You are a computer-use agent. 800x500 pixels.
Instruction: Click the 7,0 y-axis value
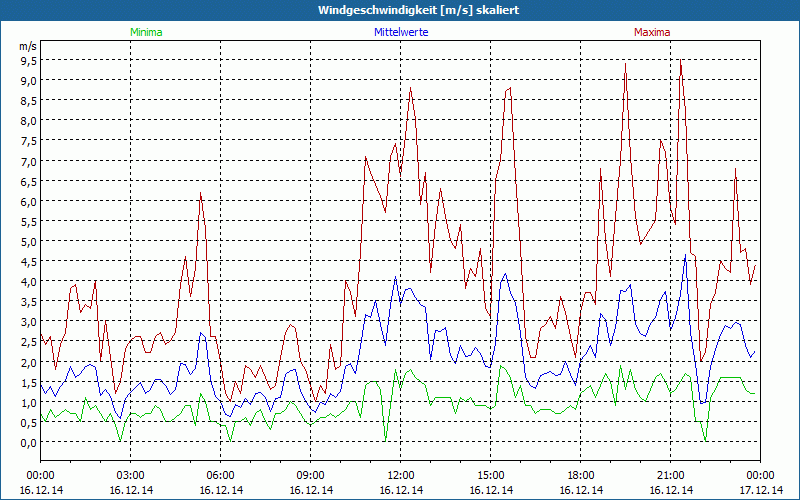(x=29, y=161)
